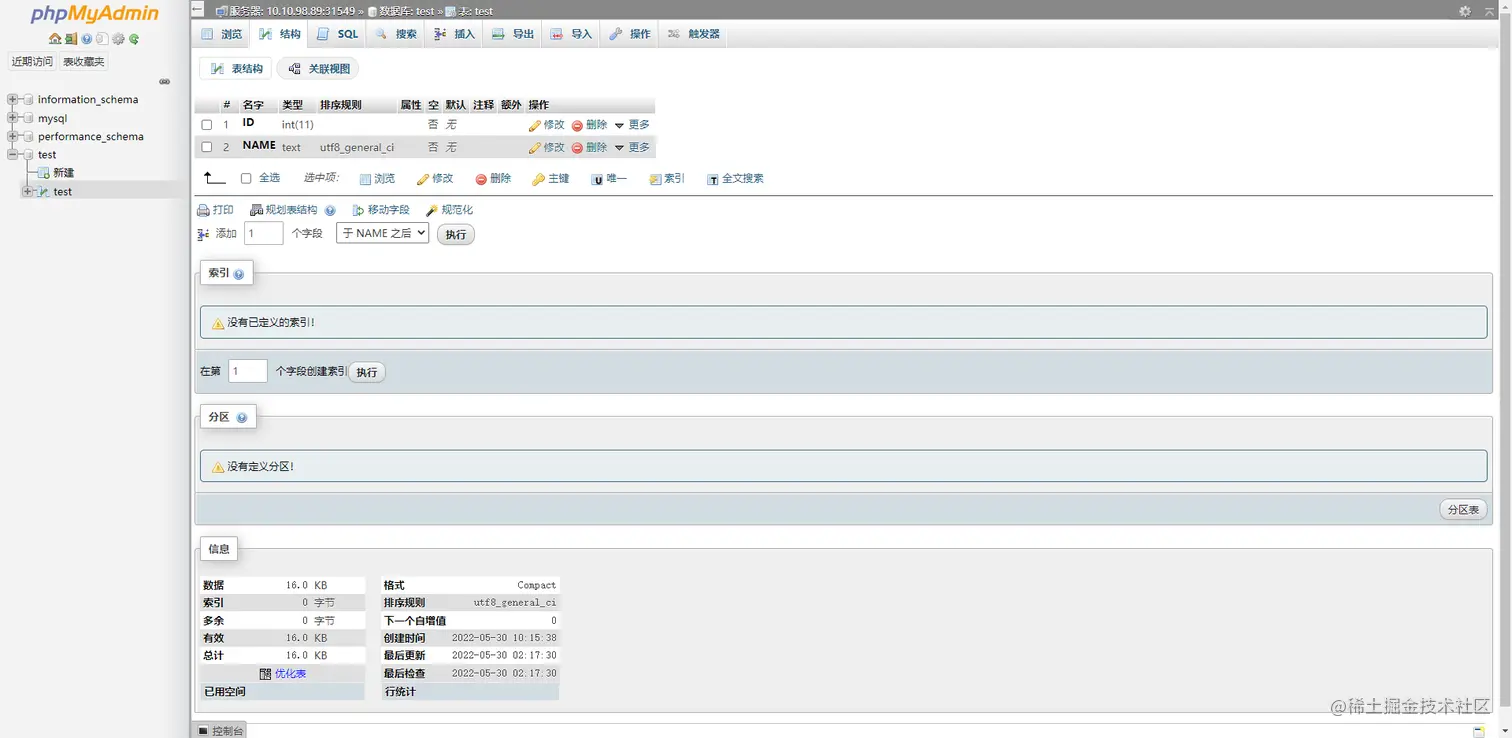Click the home icon under the phpMyAdmin logo
Viewport: 1512px width, 738px height.
(x=55, y=39)
